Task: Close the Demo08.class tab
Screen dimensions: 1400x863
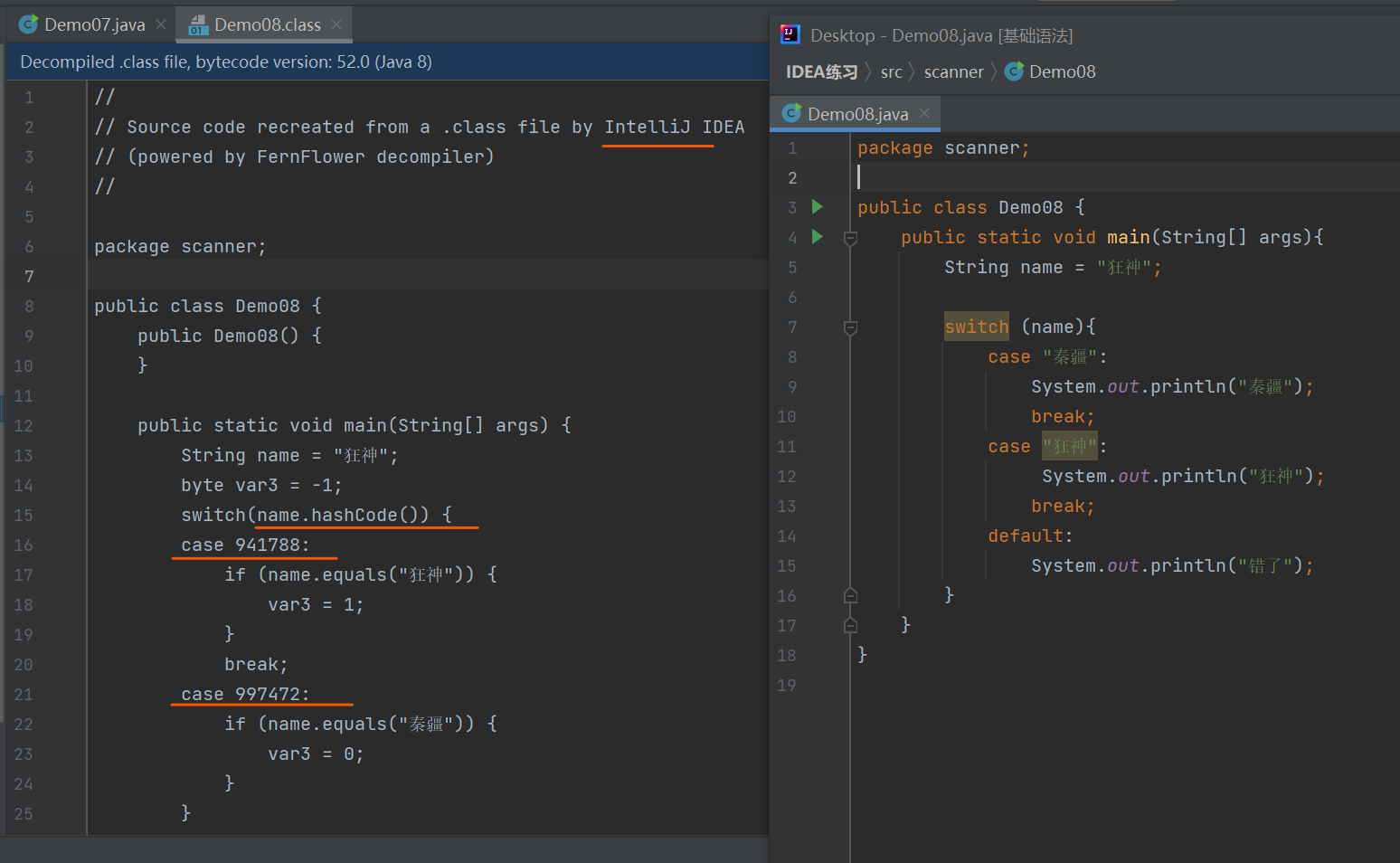Action: (336, 24)
